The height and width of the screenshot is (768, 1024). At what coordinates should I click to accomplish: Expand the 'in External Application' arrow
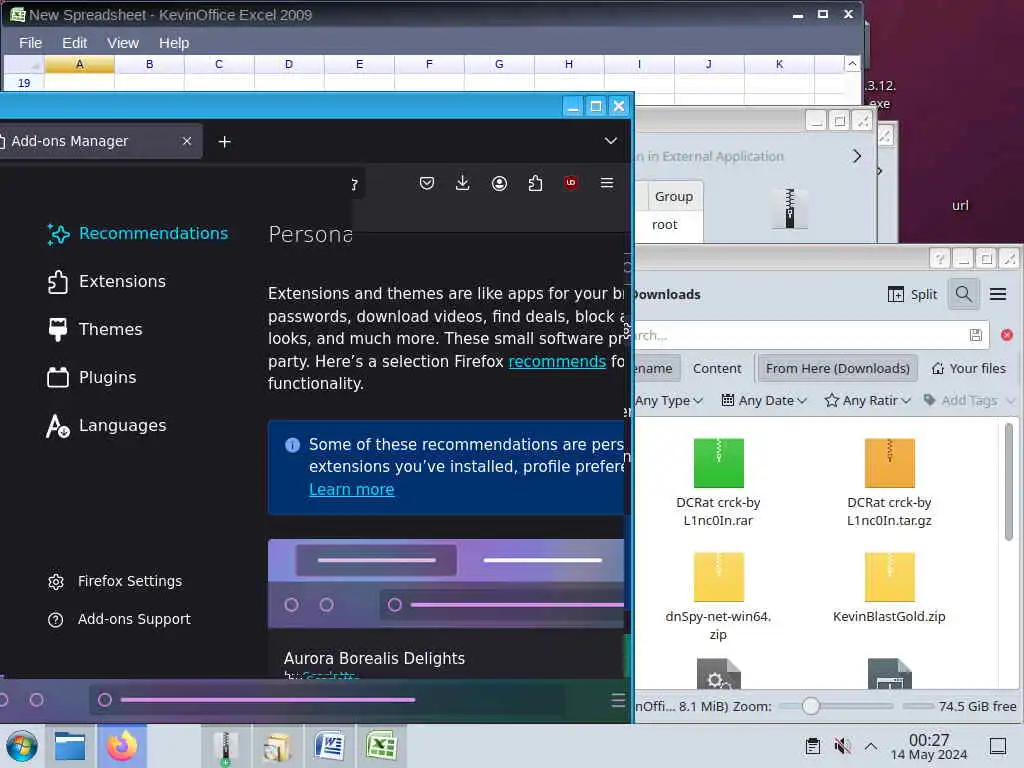coord(857,156)
